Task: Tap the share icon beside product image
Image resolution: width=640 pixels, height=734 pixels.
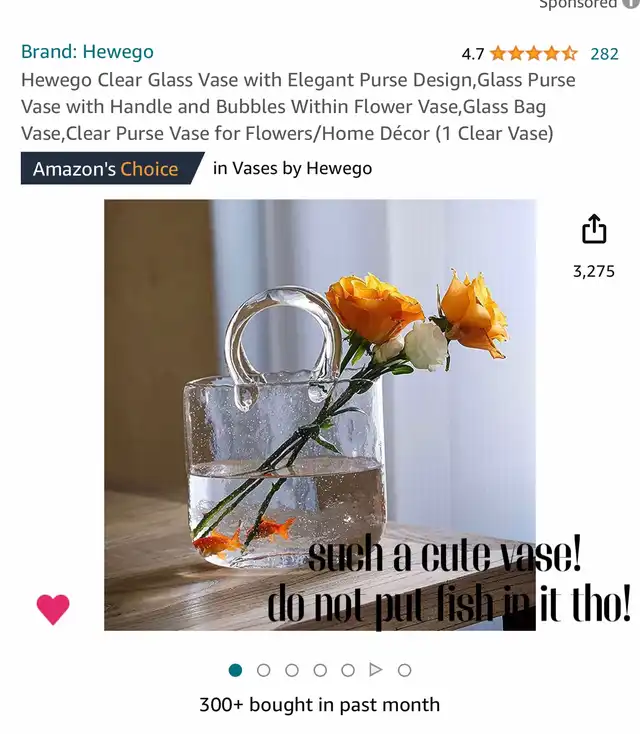Action: pyautogui.click(x=594, y=228)
